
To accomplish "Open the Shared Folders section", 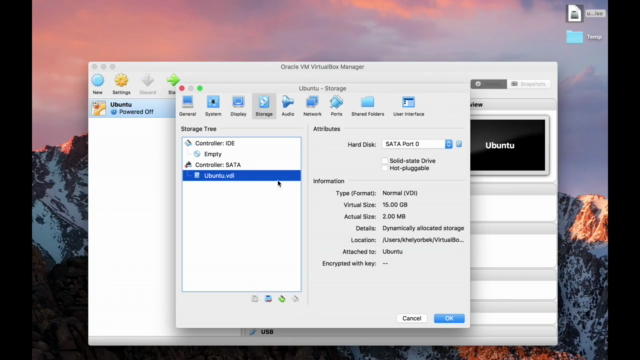I will coord(367,106).
